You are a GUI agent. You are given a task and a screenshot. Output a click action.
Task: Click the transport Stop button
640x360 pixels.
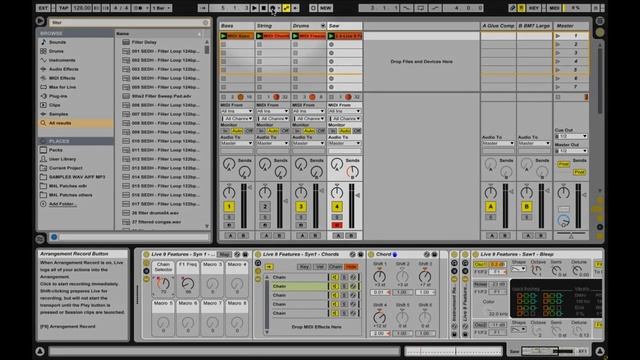263,8
